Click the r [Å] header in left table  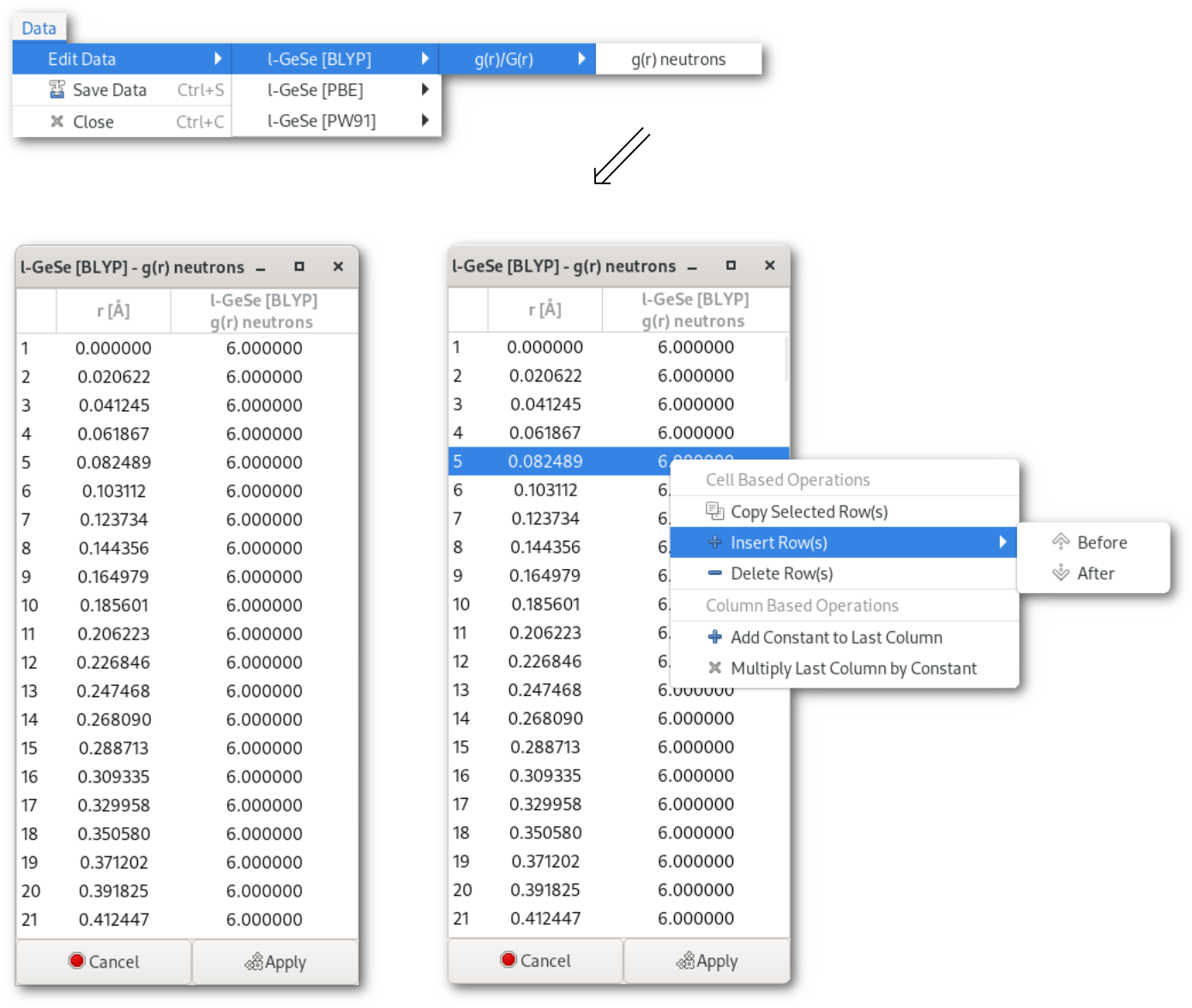(113, 311)
